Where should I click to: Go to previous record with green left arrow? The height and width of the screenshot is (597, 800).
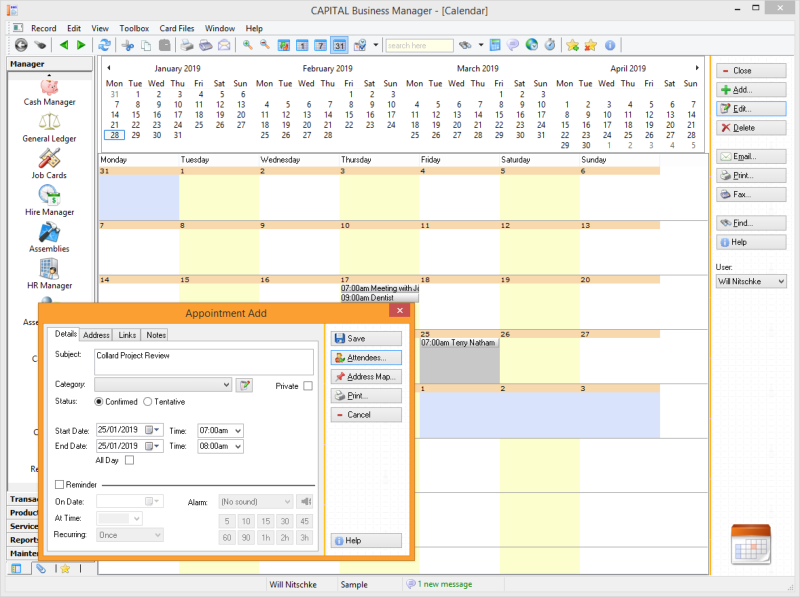(x=64, y=45)
